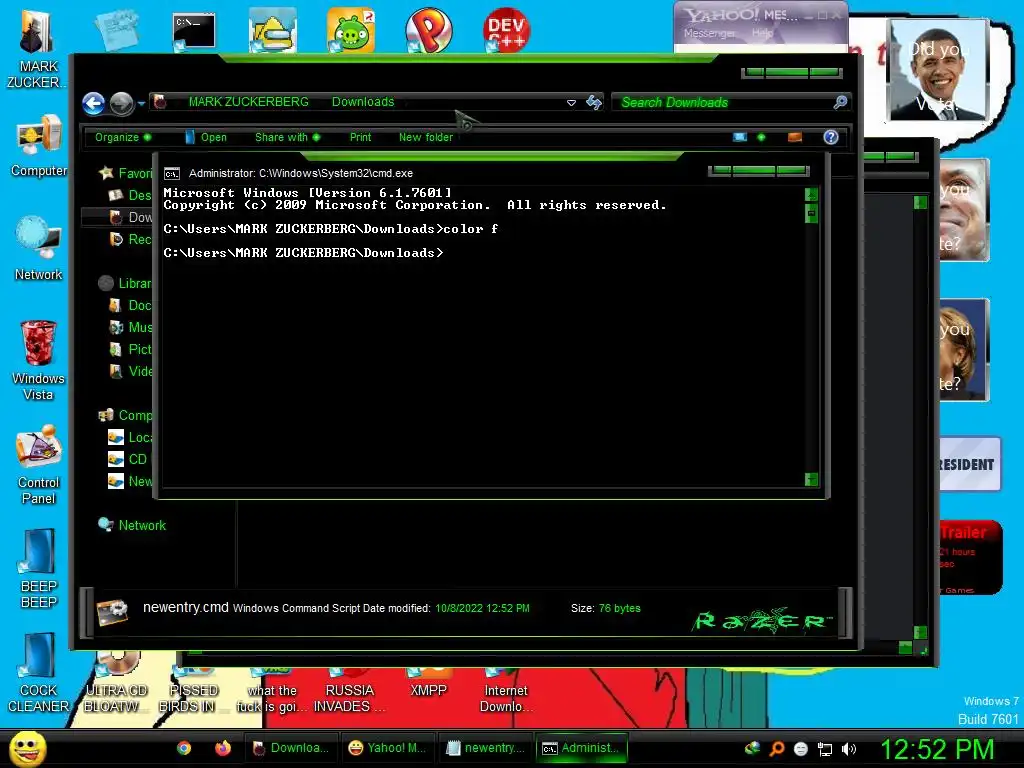Image resolution: width=1024 pixels, height=768 pixels.
Task: Click the 12:52 PM taskbar clock
Action: click(937, 748)
